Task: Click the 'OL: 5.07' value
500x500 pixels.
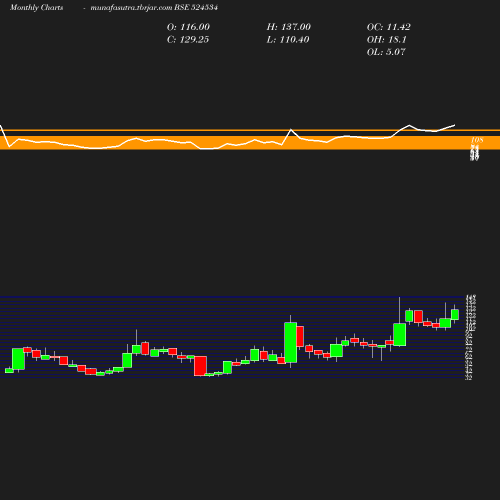Action: (386, 52)
